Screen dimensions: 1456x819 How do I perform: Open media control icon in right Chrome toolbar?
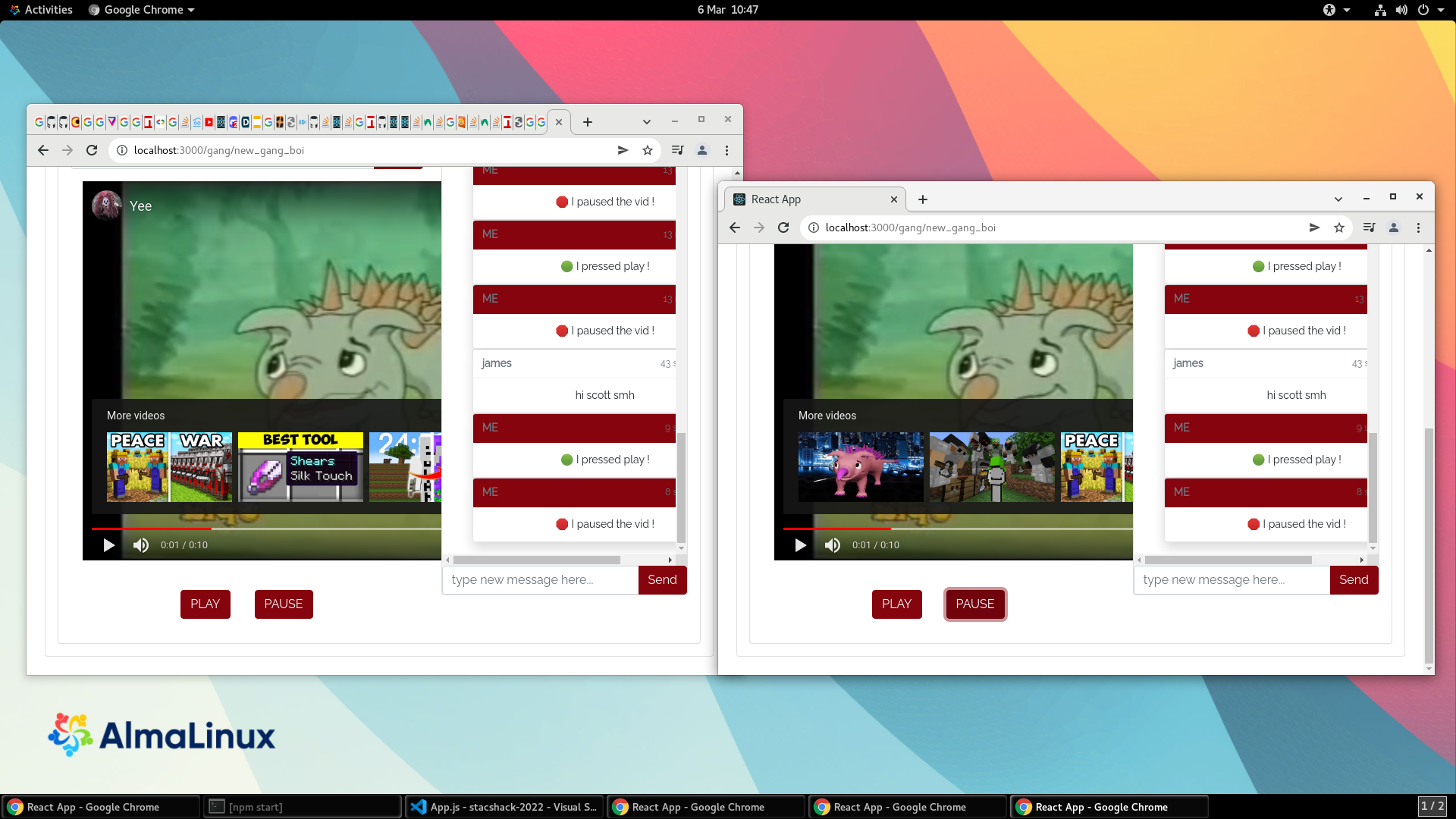(x=1369, y=227)
